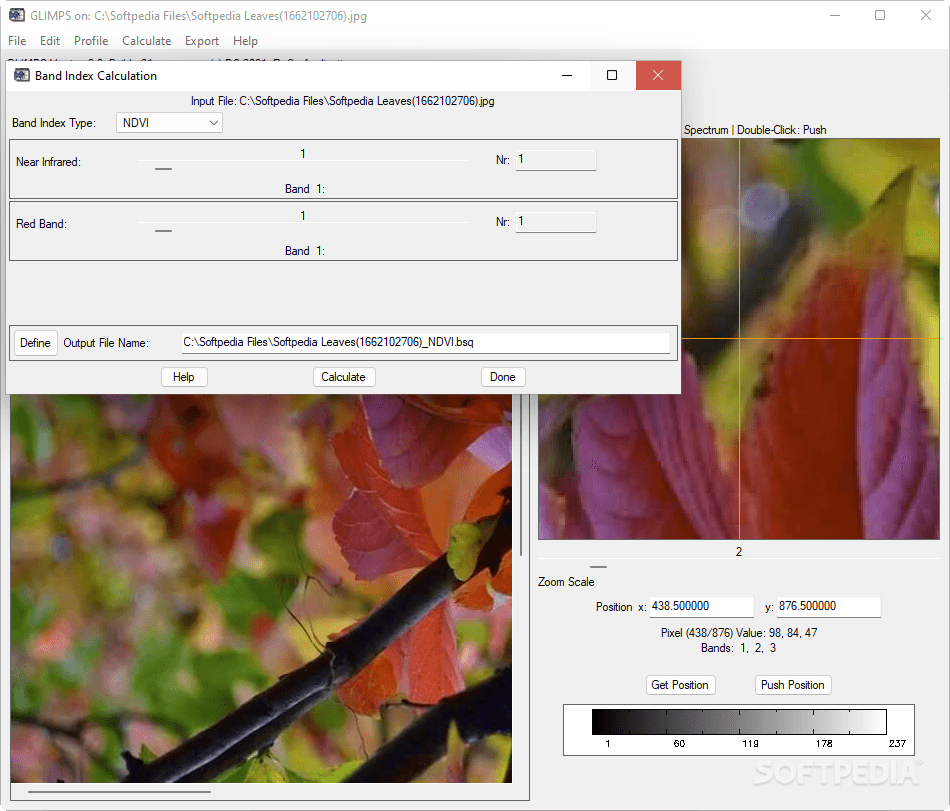
Task: Expand the Band Index Type dropdown
Action: click(x=169, y=123)
